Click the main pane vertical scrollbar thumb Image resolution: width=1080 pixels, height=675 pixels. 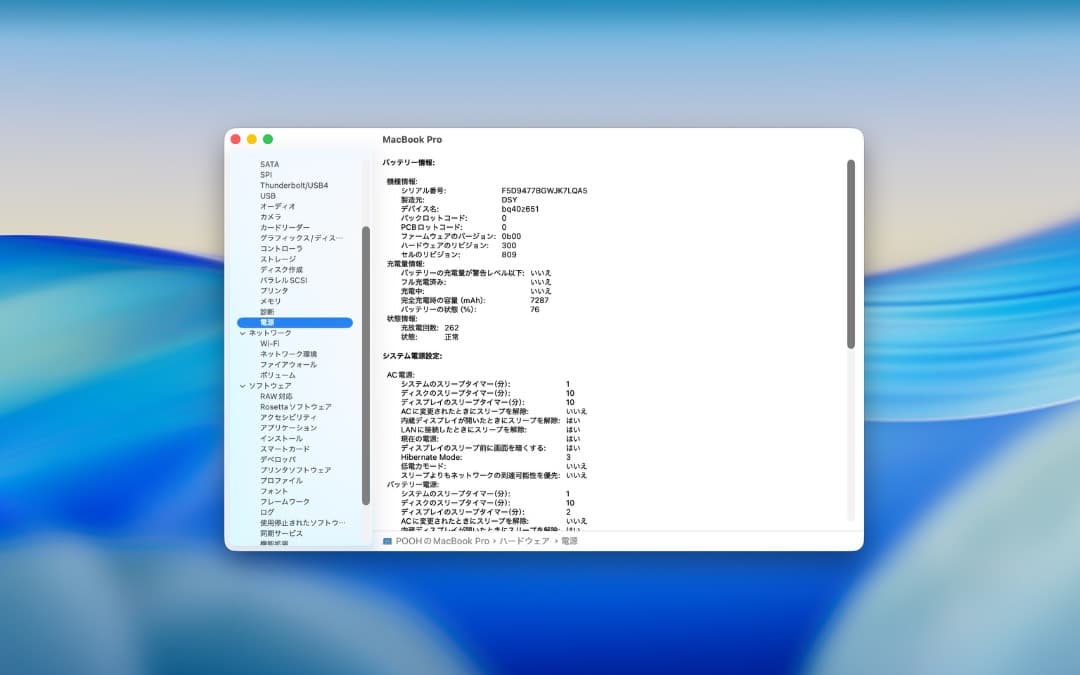(x=851, y=254)
